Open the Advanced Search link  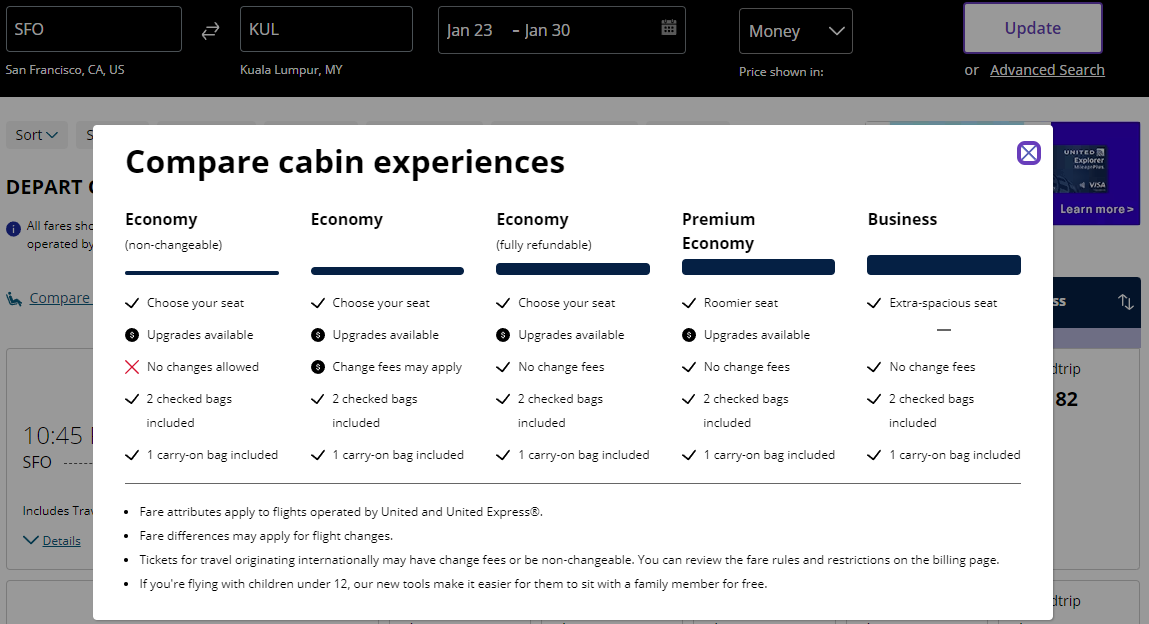click(1047, 70)
